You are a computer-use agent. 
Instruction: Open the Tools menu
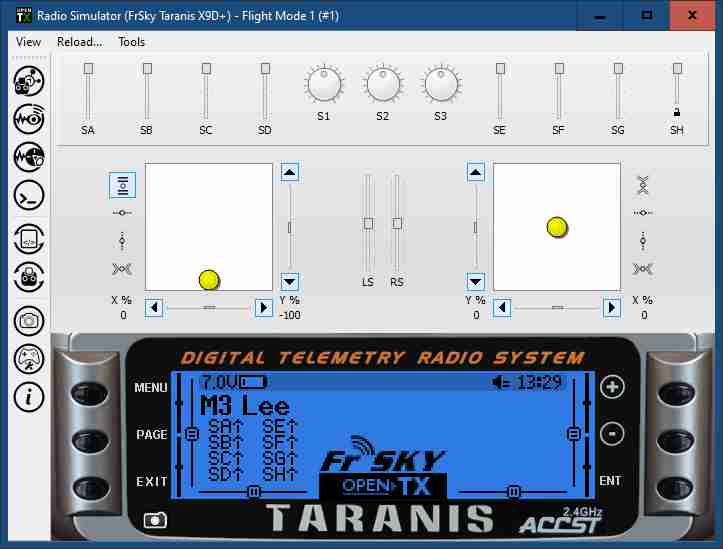pyautogui.click(x=131, y=42)
